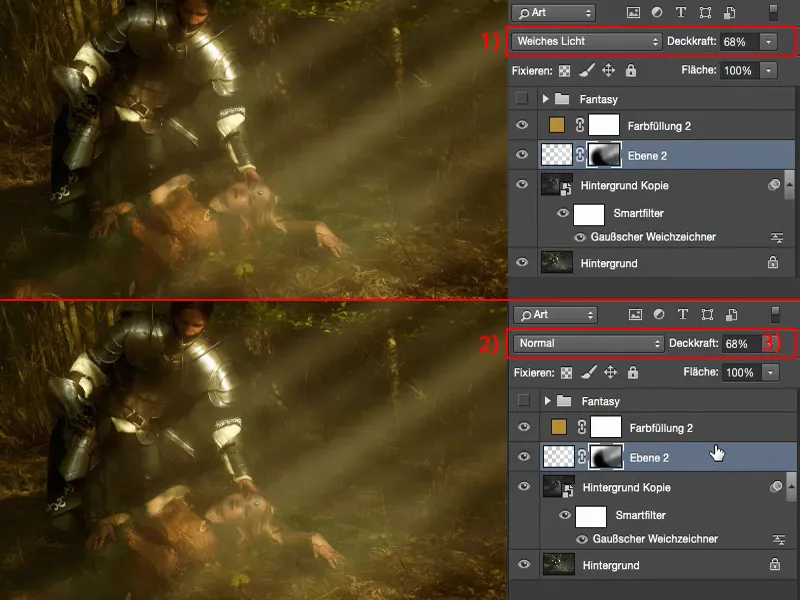Click Layers scrollbar up arrow in Weiches Licht panel
Viewport: 800px width, 600px height.
click(789, 183)
